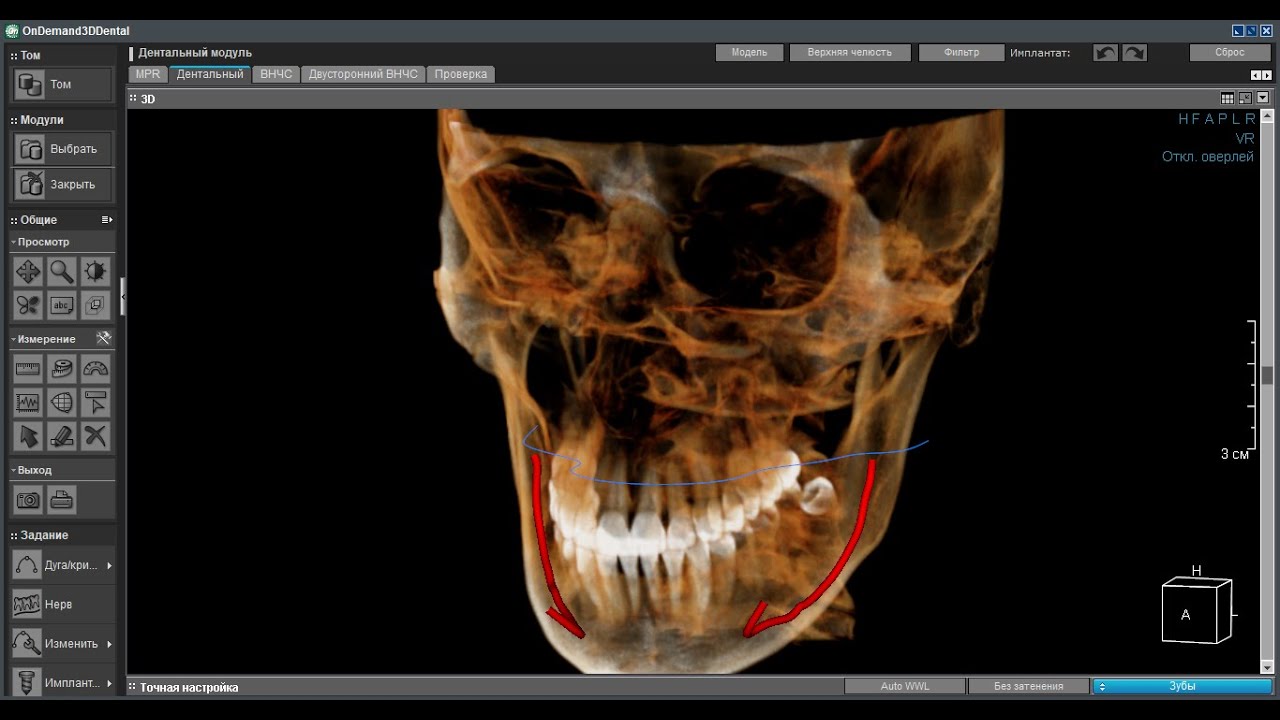Image resolution: width=1280 pixels, height=720 pixels.
Task: Expand the Изменить submenu arrow
Action: point(109,644)
